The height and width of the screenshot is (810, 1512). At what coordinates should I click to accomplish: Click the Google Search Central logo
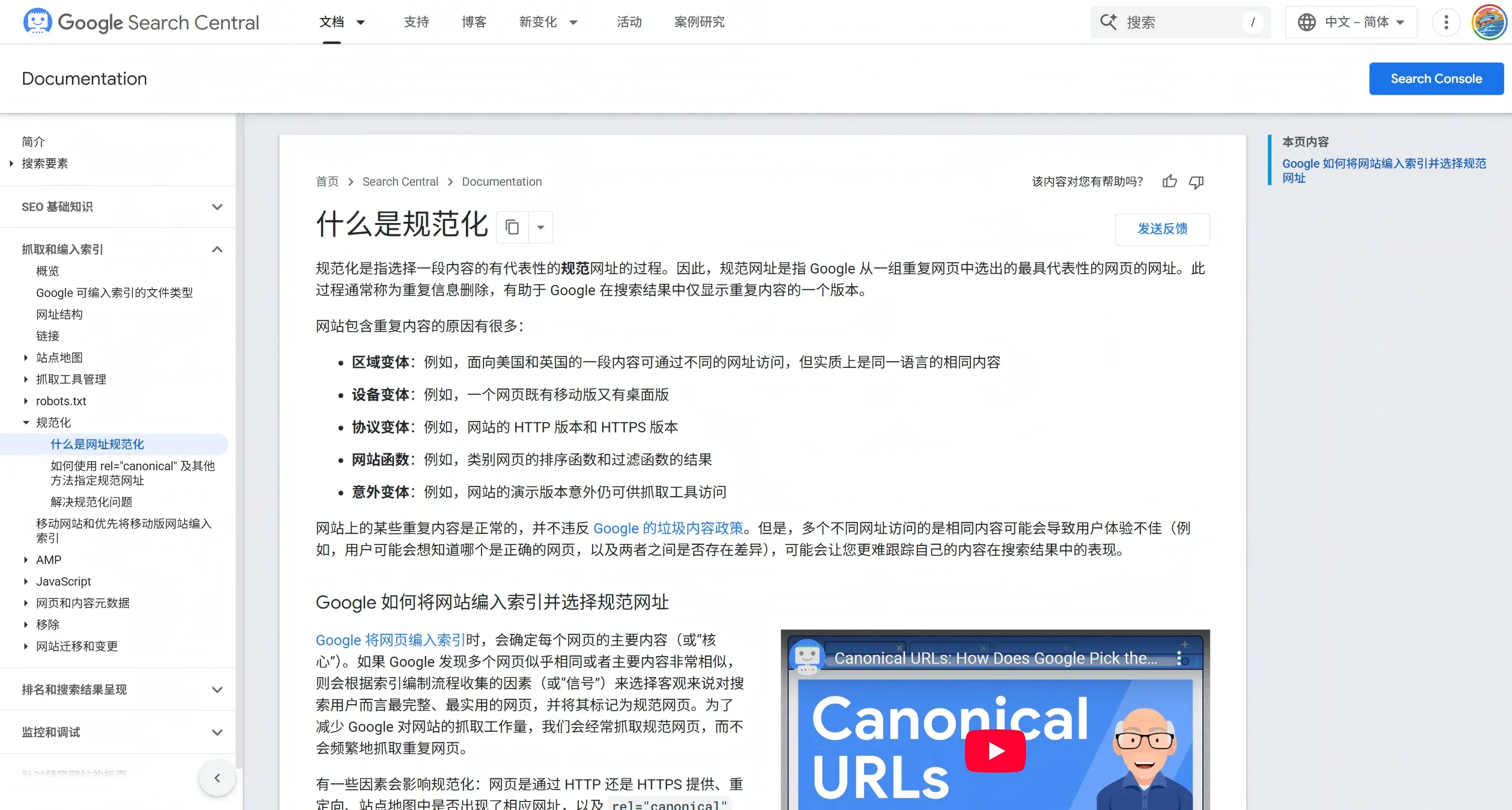point(141,22)
